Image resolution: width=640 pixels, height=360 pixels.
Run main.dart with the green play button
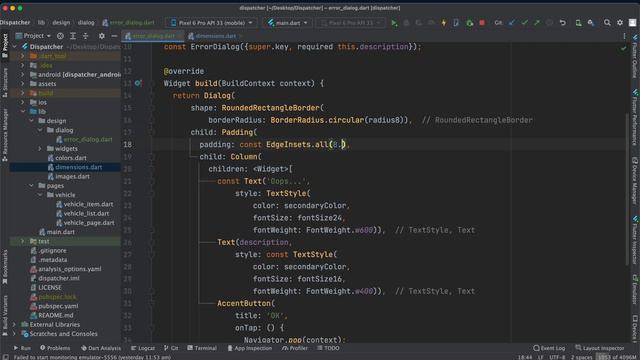(x=394, y=23)
